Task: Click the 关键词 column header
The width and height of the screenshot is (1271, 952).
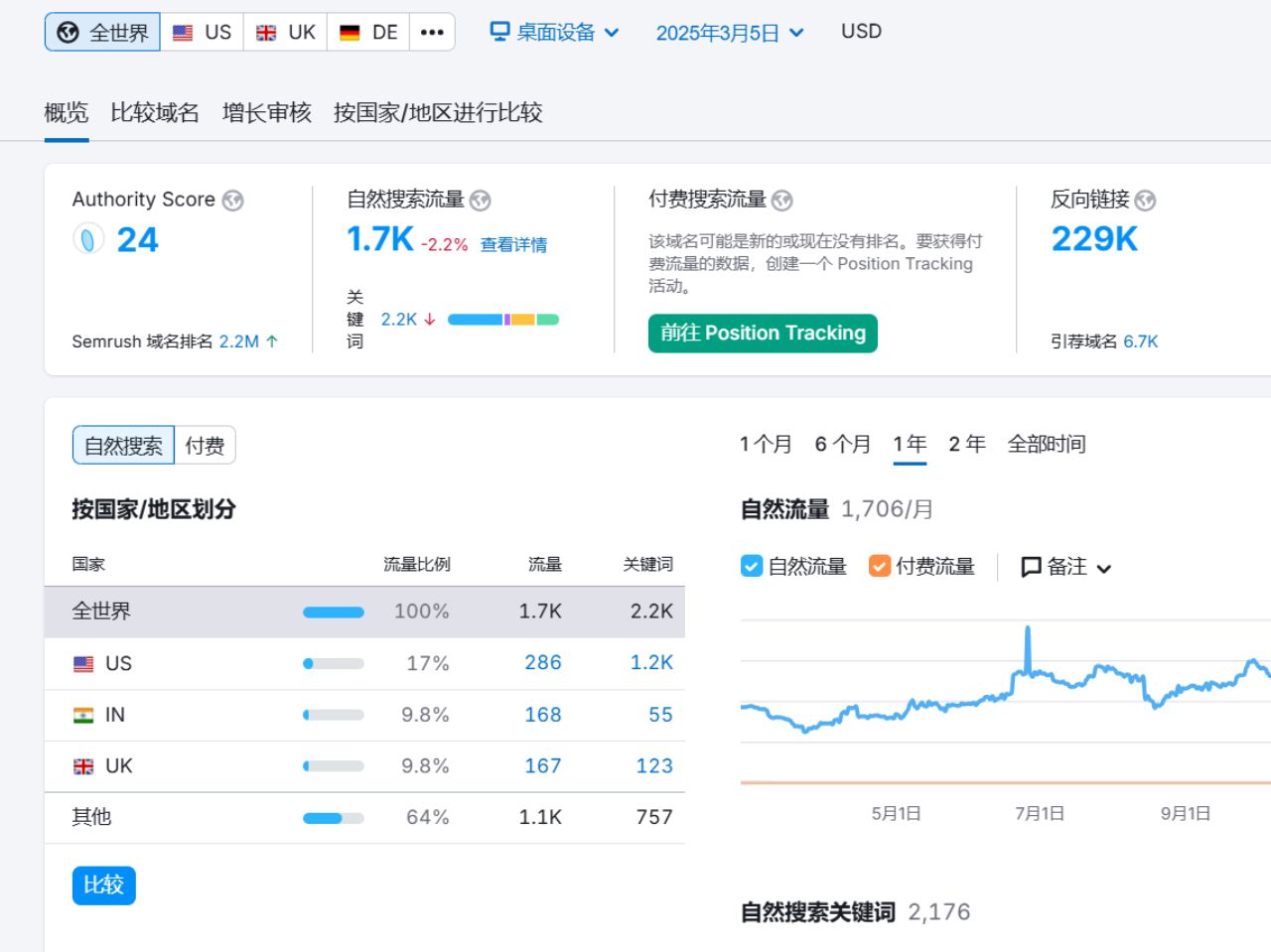Action: [x=648, y=564]
